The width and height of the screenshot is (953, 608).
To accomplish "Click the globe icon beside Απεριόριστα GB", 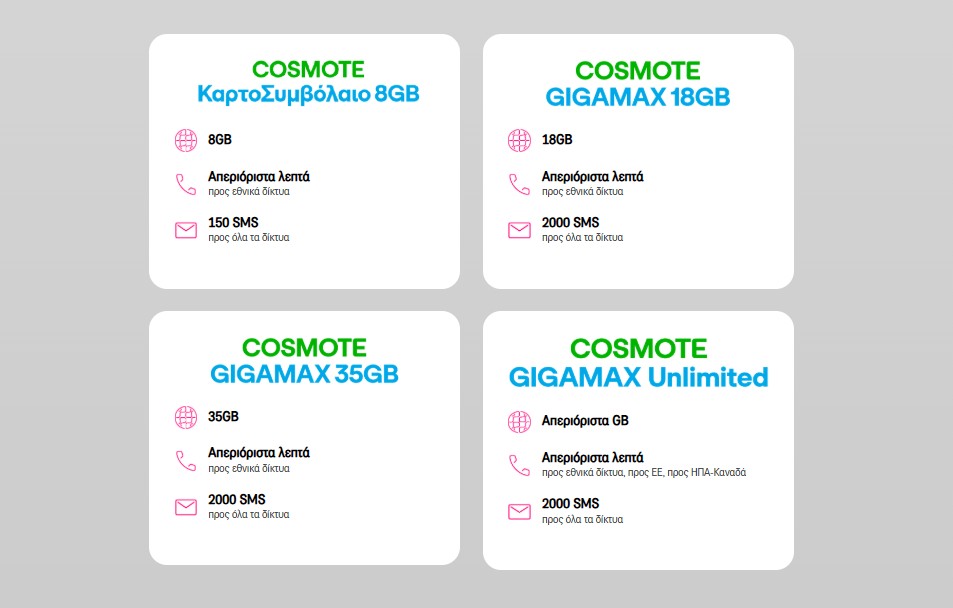I will (519, 421).
